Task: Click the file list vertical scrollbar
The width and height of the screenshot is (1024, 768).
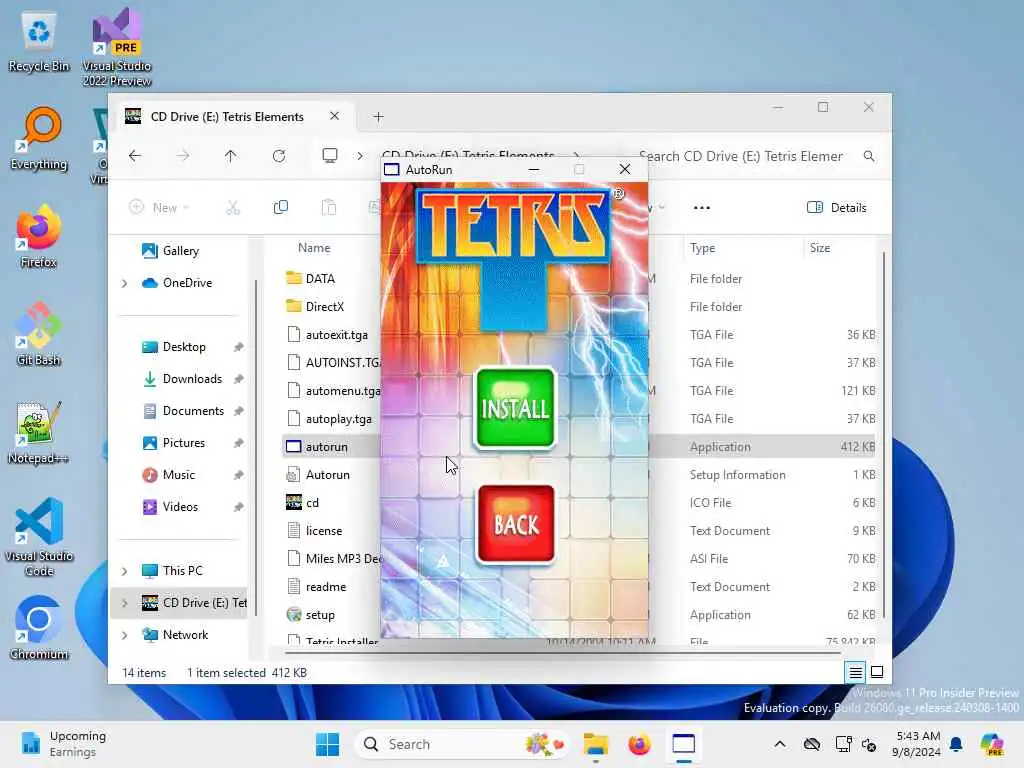Action: coord(884,434)
